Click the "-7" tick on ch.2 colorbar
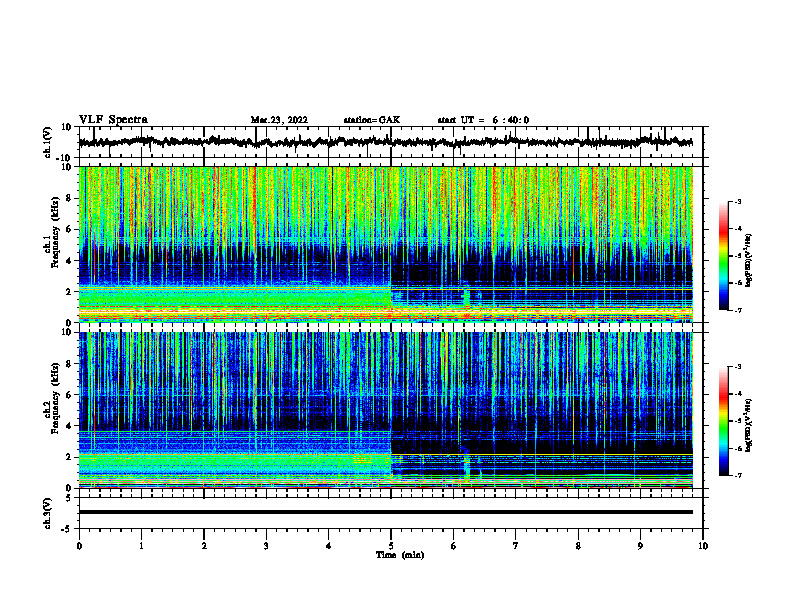 [738, 475]
